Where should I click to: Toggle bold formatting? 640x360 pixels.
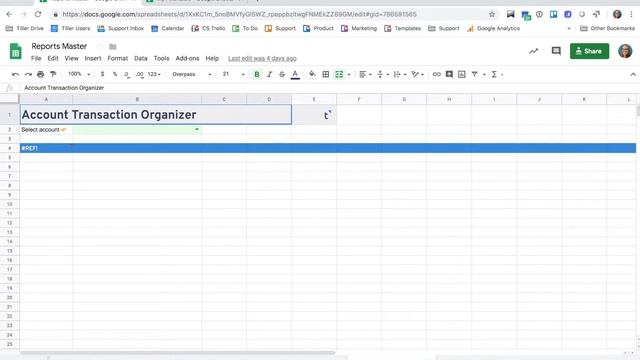point(257,74)
